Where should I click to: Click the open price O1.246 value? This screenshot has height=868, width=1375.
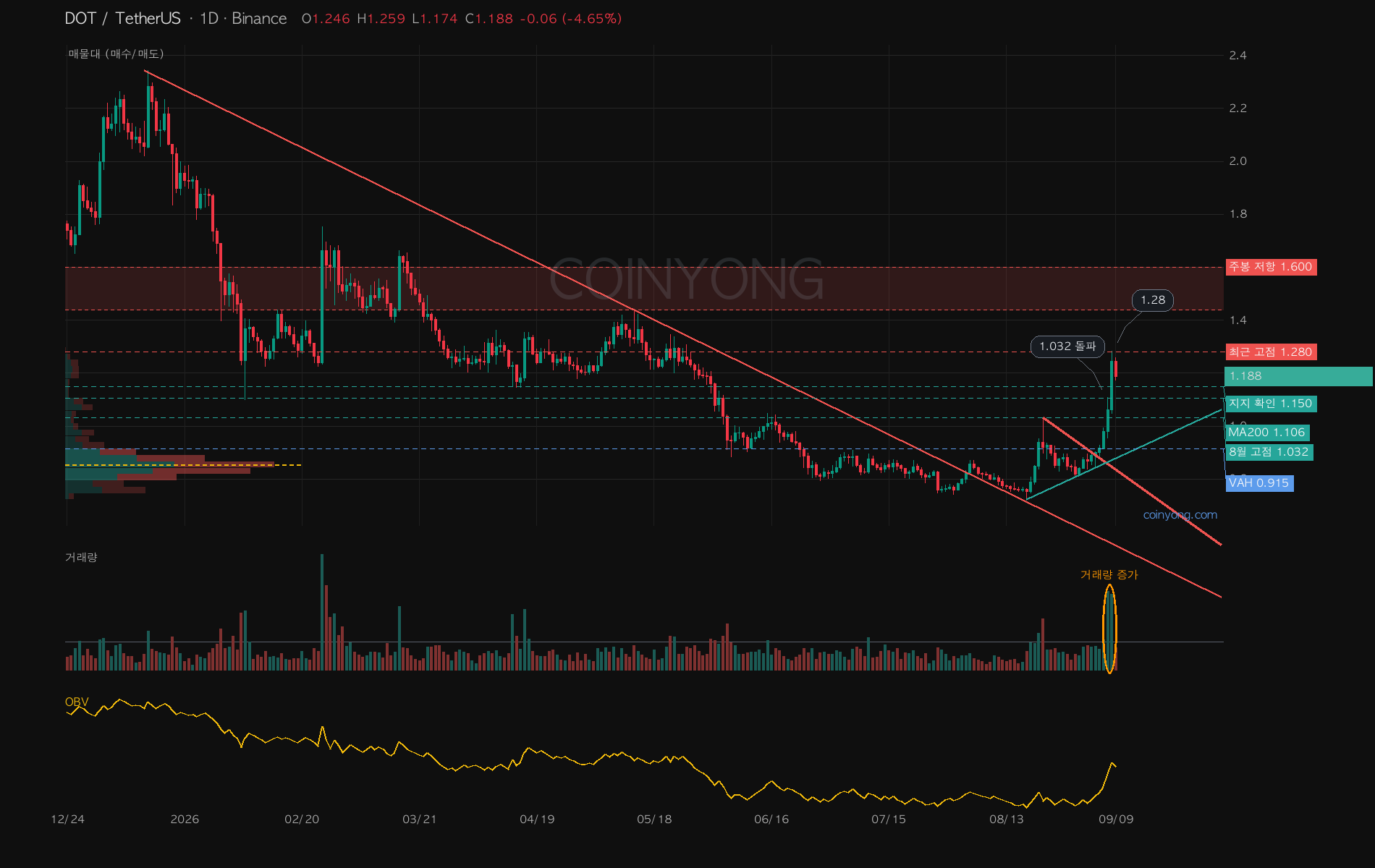[x=326, y=19]
